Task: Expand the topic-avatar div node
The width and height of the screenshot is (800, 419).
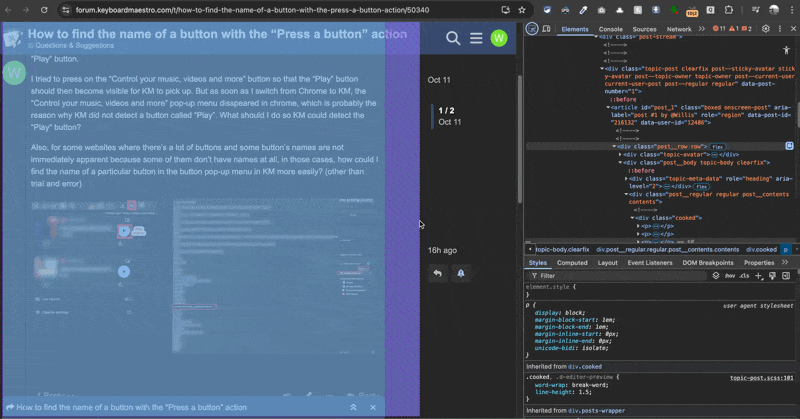Action: click(x=618, y=155)
